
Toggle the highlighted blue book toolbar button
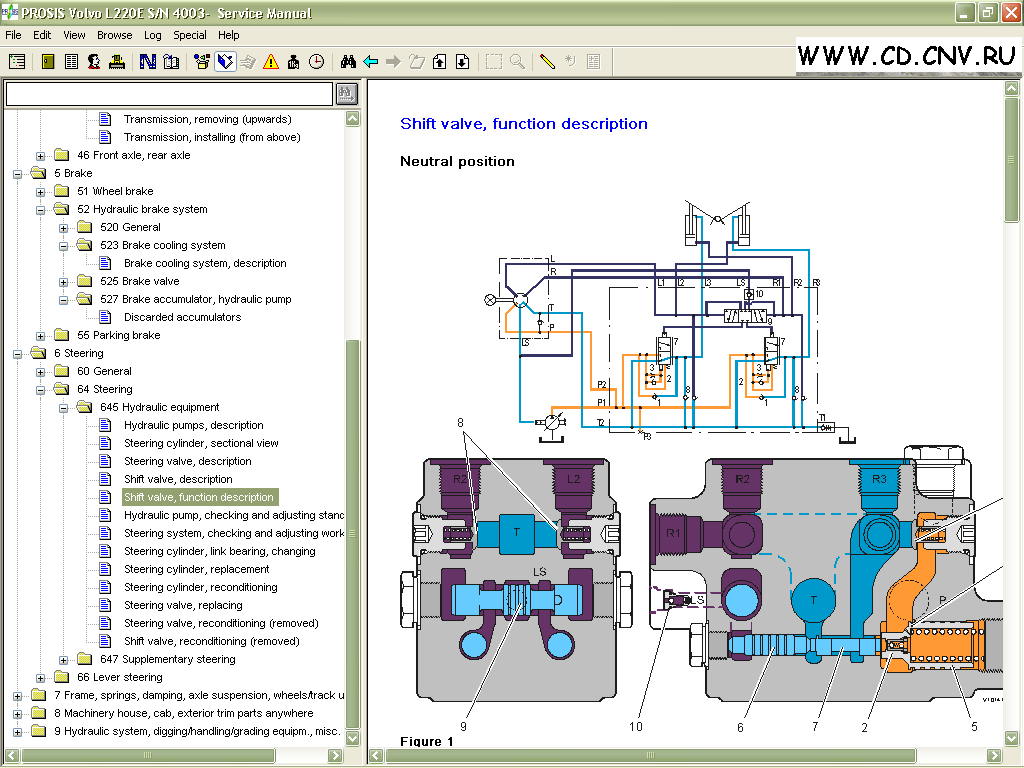point(225,61)
